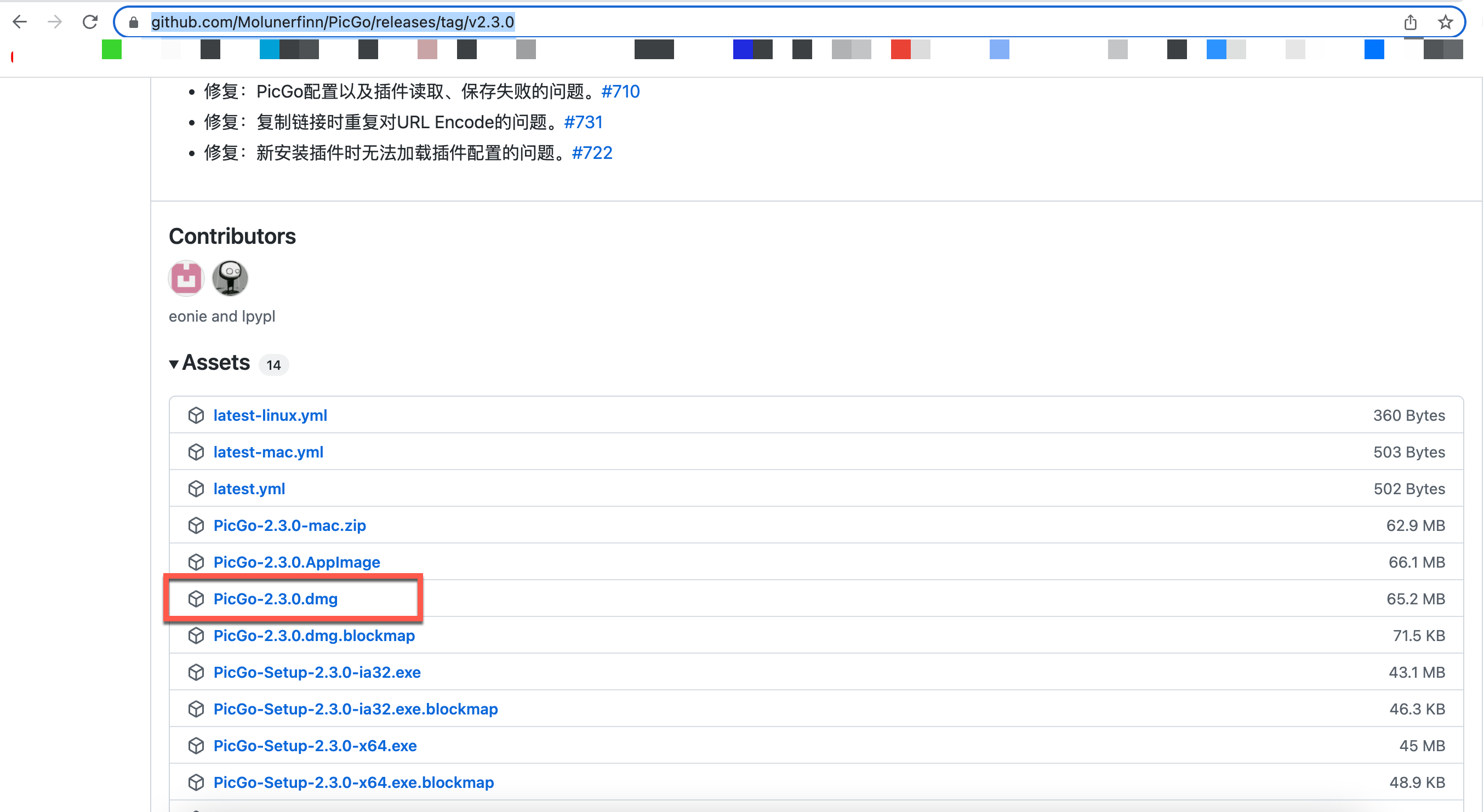Click package icon beside latest.yml
This screenshot has height=812, width=1484.
[196, 489]
